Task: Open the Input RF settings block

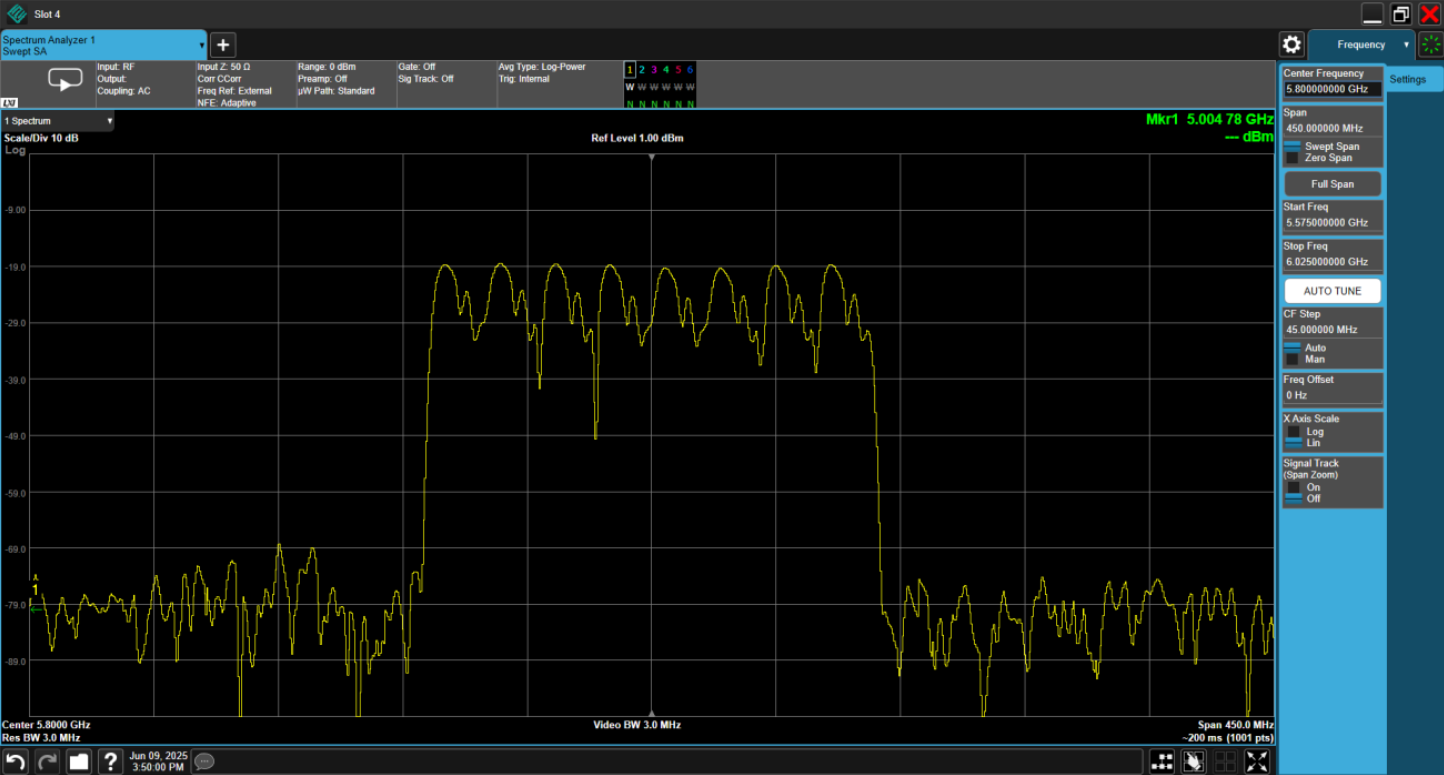Action: point(144,84)
